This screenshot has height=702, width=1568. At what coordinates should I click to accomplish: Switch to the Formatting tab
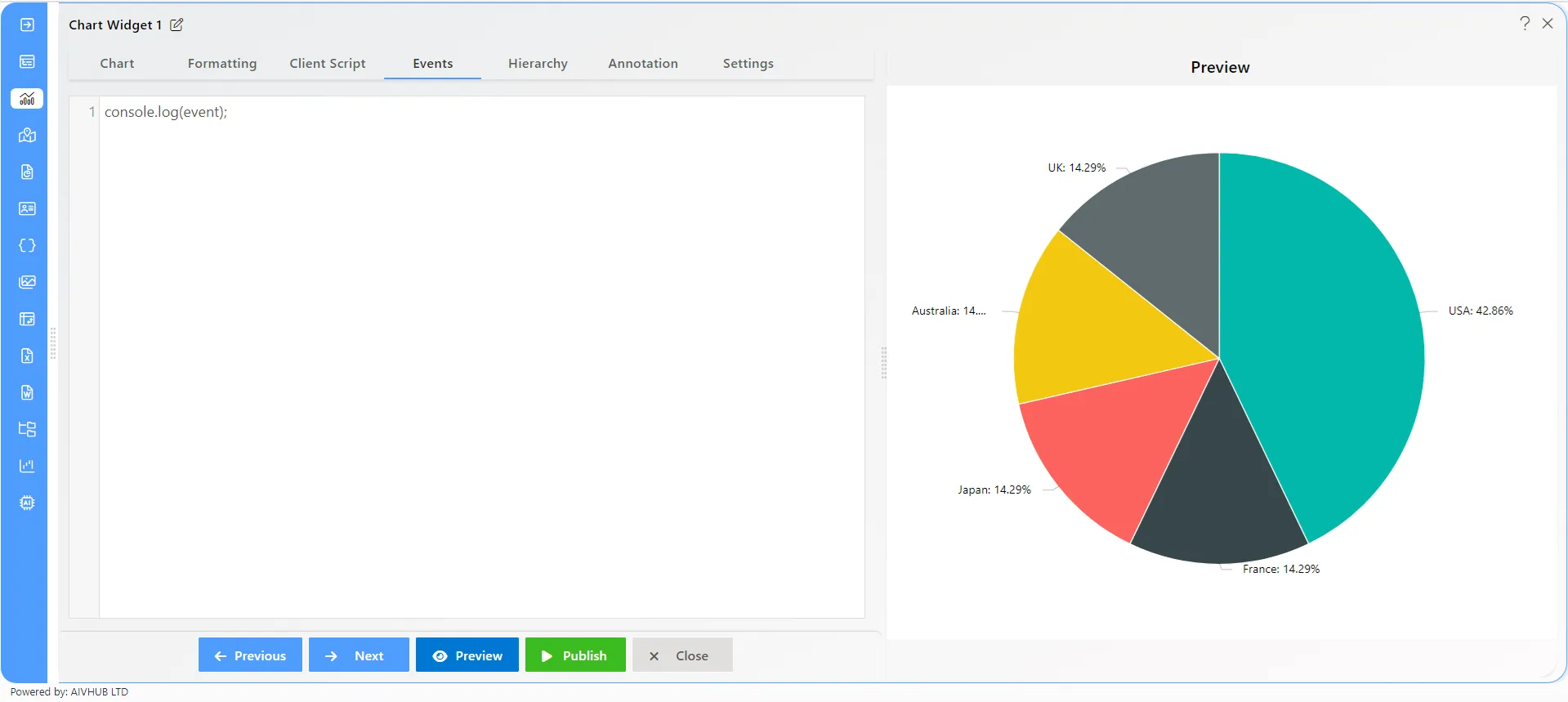pos(222,64)
